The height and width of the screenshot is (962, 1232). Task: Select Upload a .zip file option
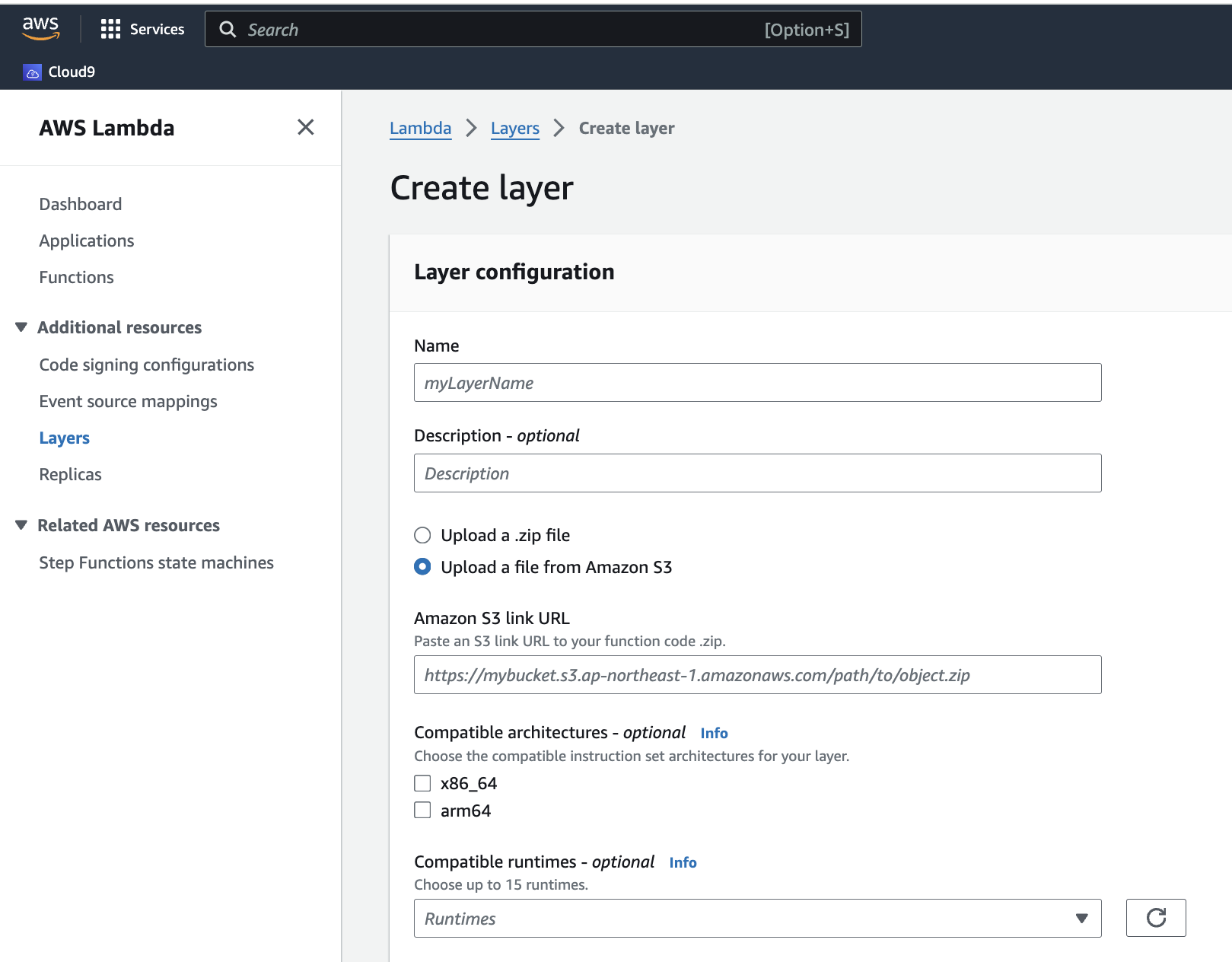click(422, 535)
